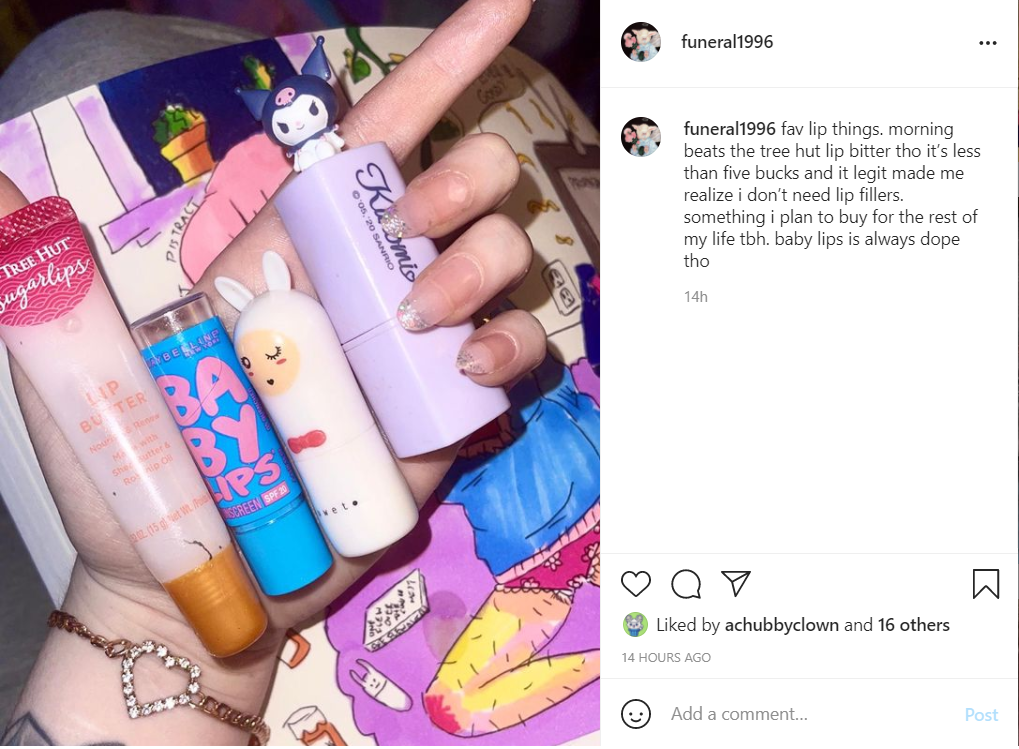Click the 14 HOURS AGO timestamp
1019x749 pixels.
[x=666, y=657]
